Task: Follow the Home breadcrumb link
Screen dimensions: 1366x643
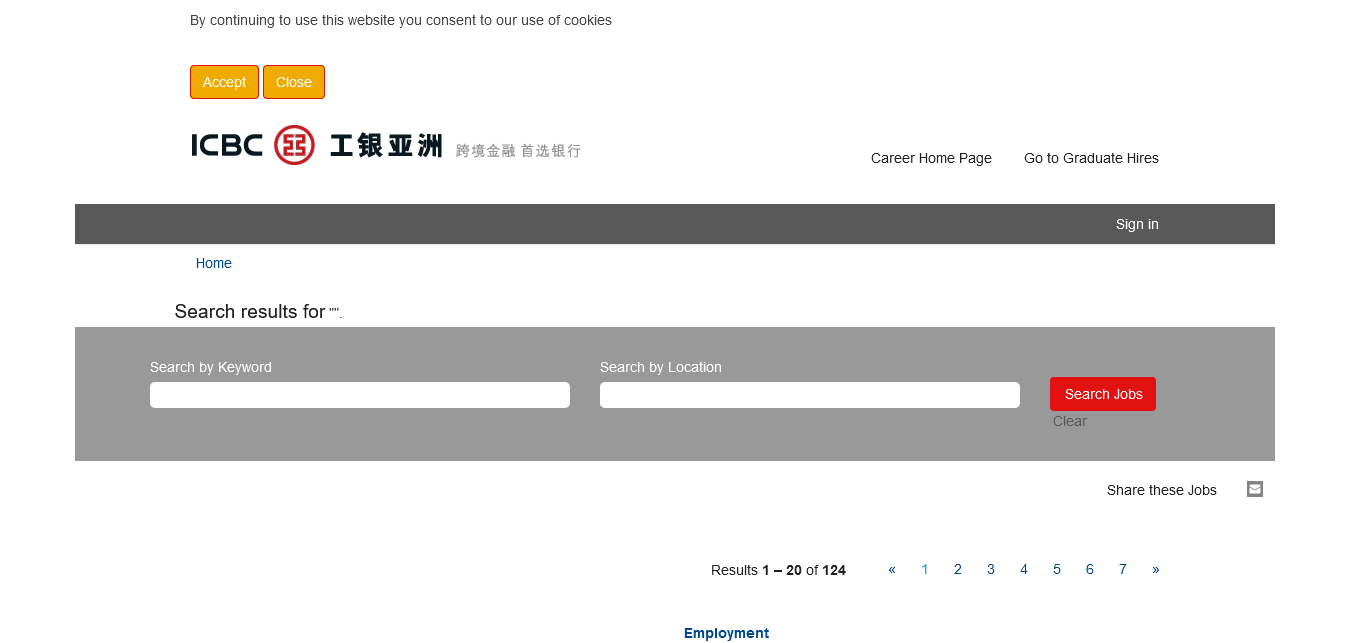Action: pyautogui.click(x=214, y=263)
